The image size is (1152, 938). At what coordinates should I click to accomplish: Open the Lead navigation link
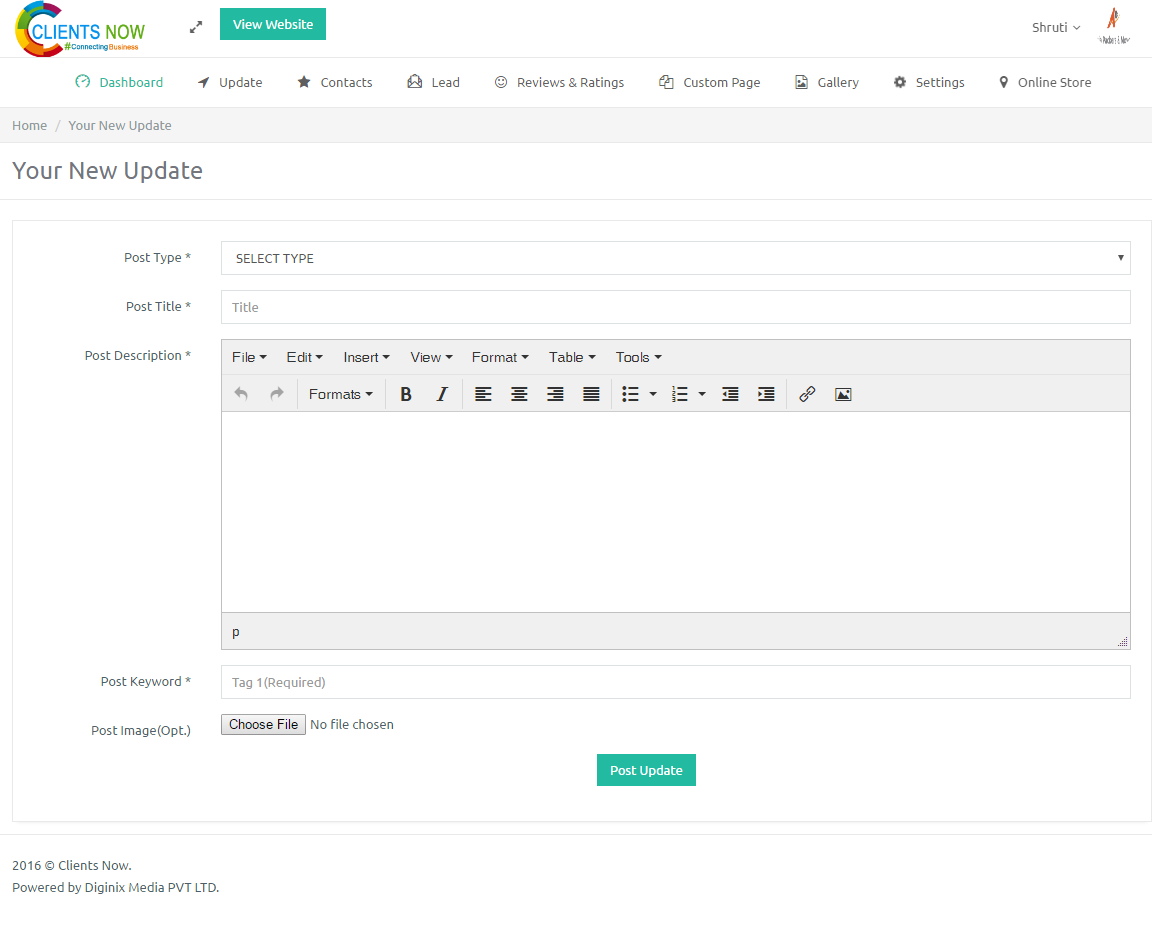pos(433,82)
